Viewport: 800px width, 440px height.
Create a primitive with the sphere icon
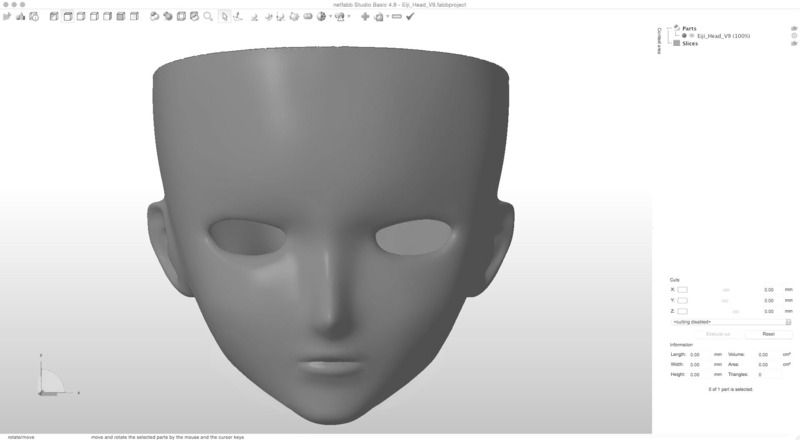coord(321,17)
